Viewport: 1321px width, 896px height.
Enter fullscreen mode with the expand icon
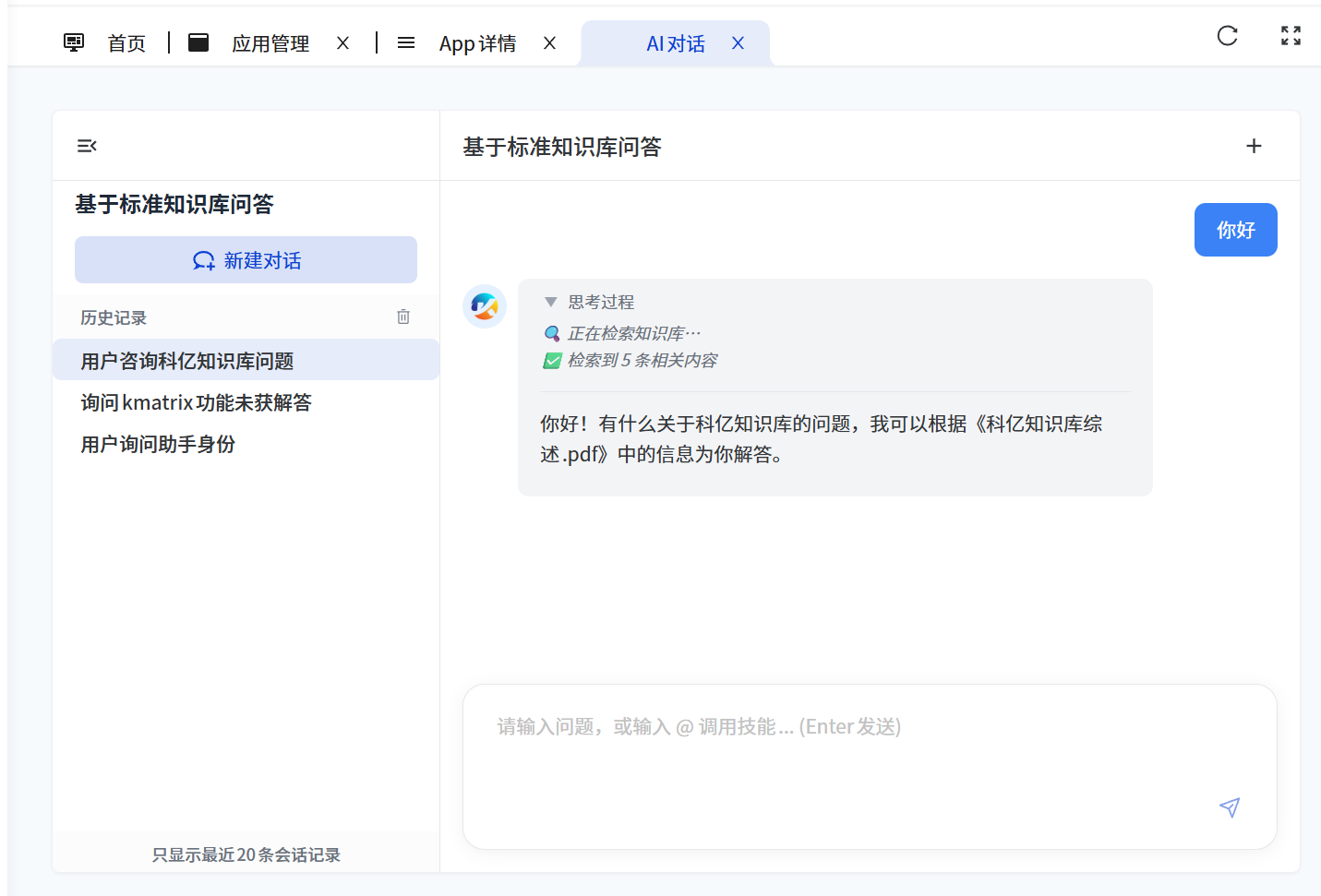[x=1291, y=36]
